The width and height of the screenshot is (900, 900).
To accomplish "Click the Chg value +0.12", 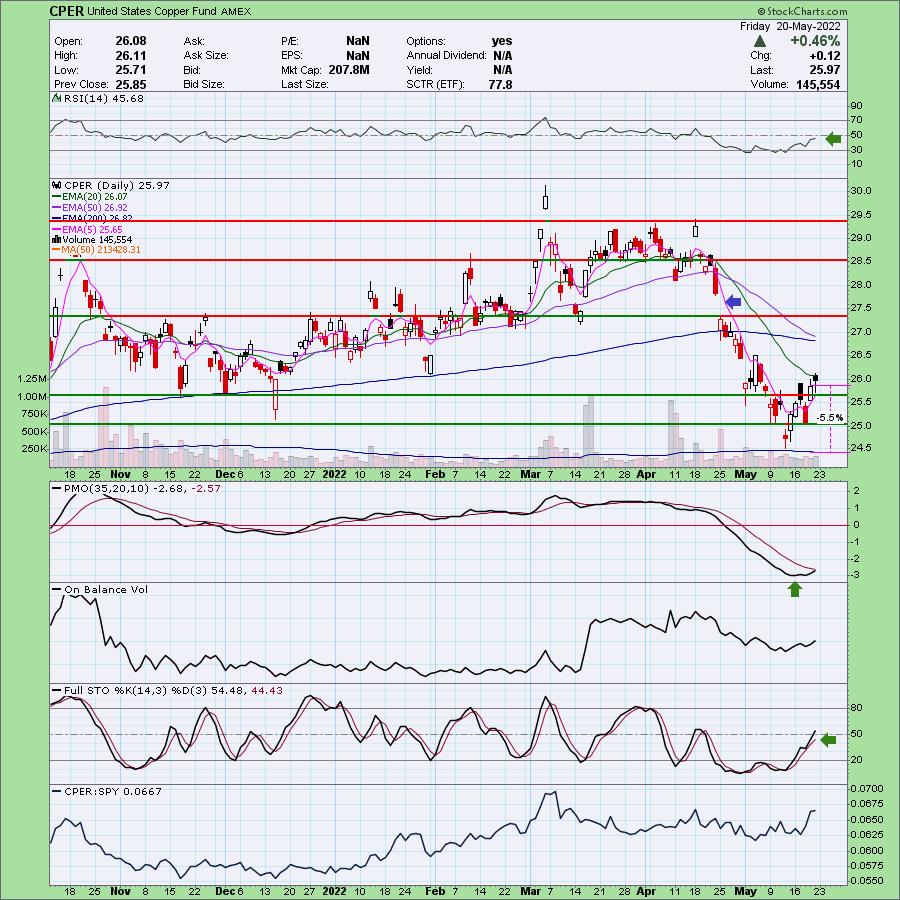I will (825, 56).
